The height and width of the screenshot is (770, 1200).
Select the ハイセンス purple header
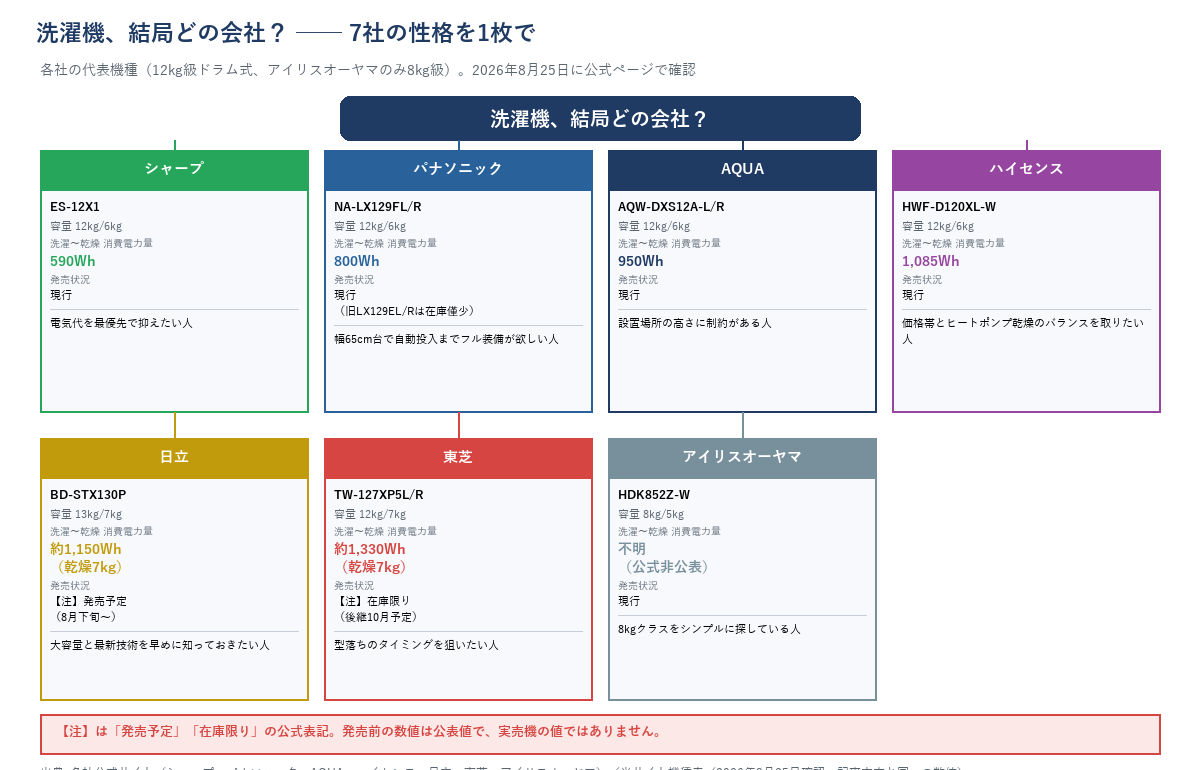(1026, 170)
